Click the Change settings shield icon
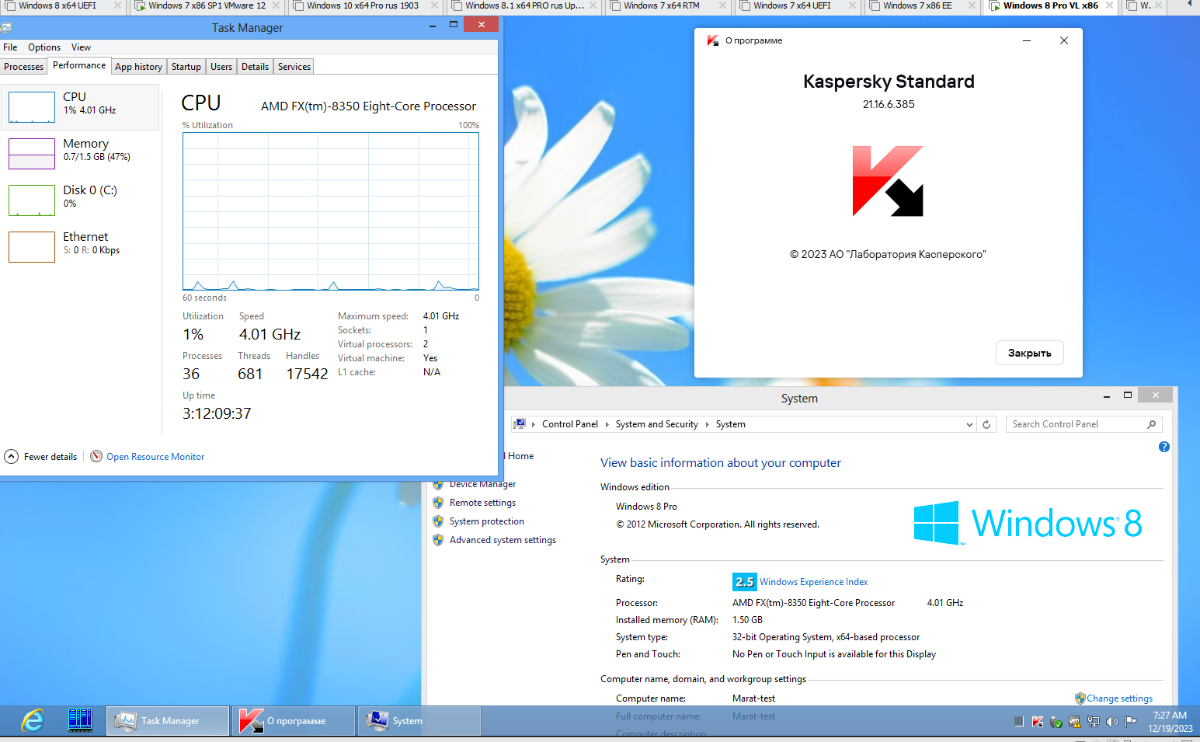This screenshot has height=742, width=1200. pyautogui.click(x=1080, y=698)
